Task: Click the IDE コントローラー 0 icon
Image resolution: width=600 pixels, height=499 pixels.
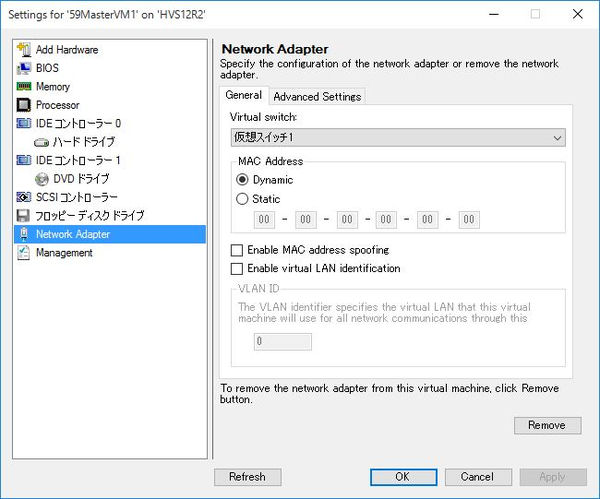Action: [x=25, y=124]
